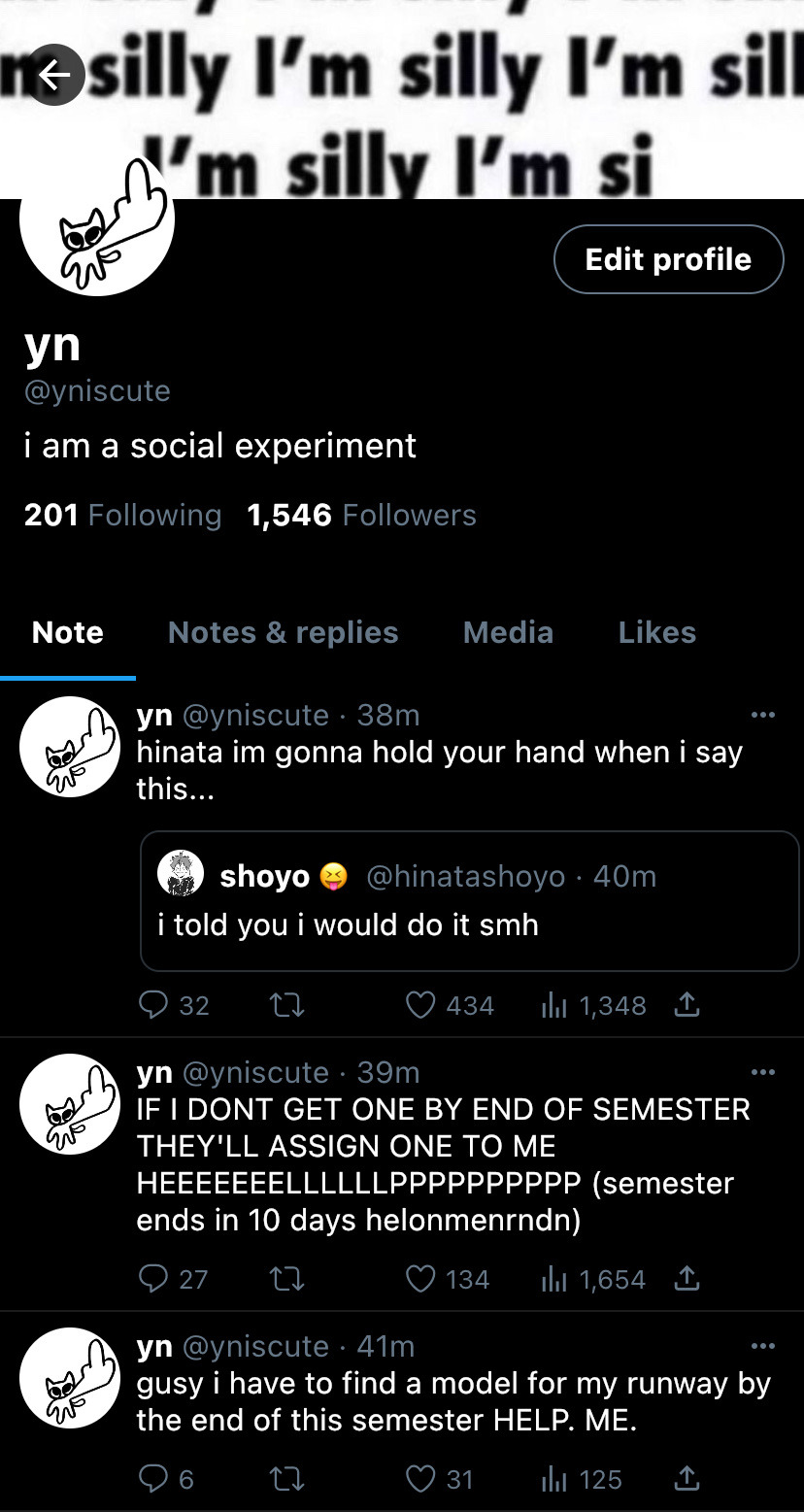The image size is (804, 1512).
Task: Open the 1,546 Followers list
Action: point(361,515)
